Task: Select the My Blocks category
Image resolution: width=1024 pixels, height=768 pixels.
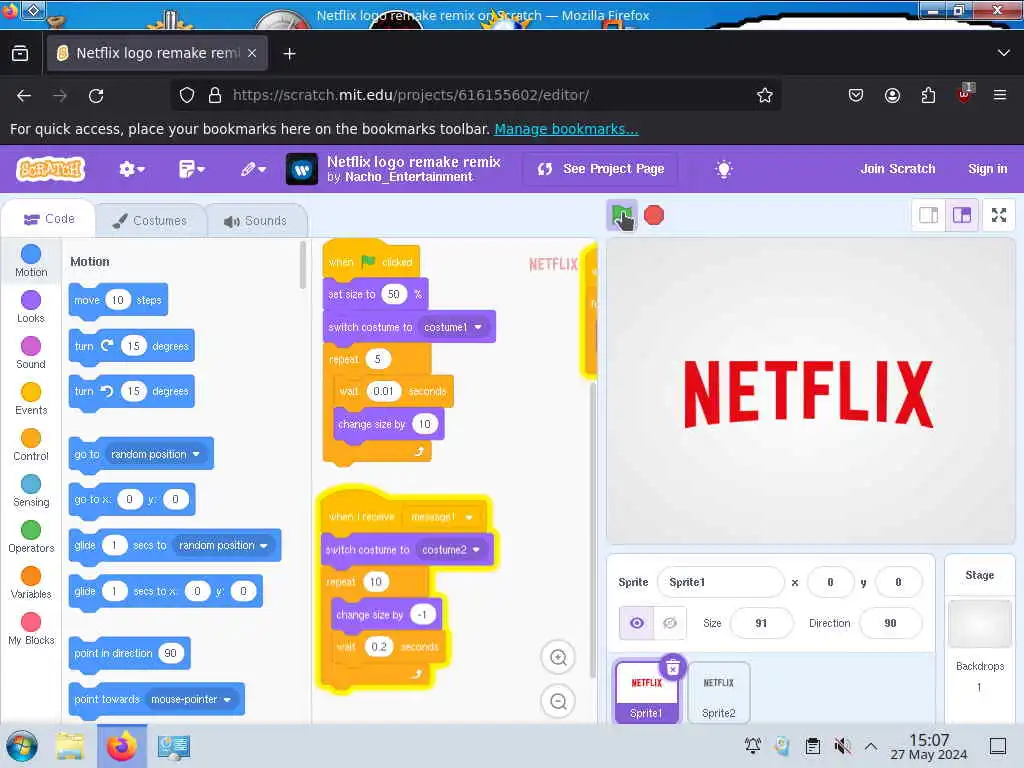Action: [x=31, y=629]
